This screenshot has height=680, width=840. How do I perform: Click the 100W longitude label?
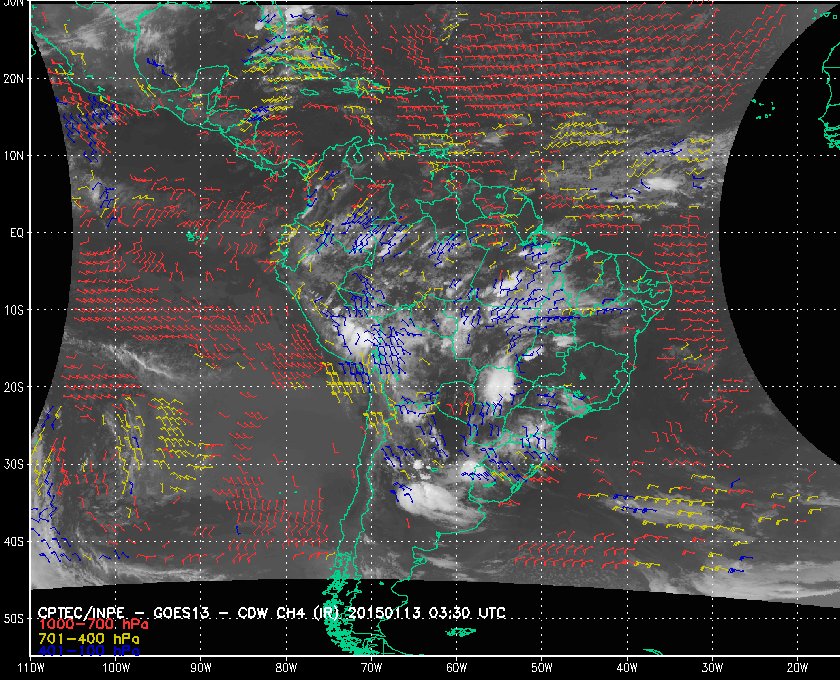click(x=116, y=668)
